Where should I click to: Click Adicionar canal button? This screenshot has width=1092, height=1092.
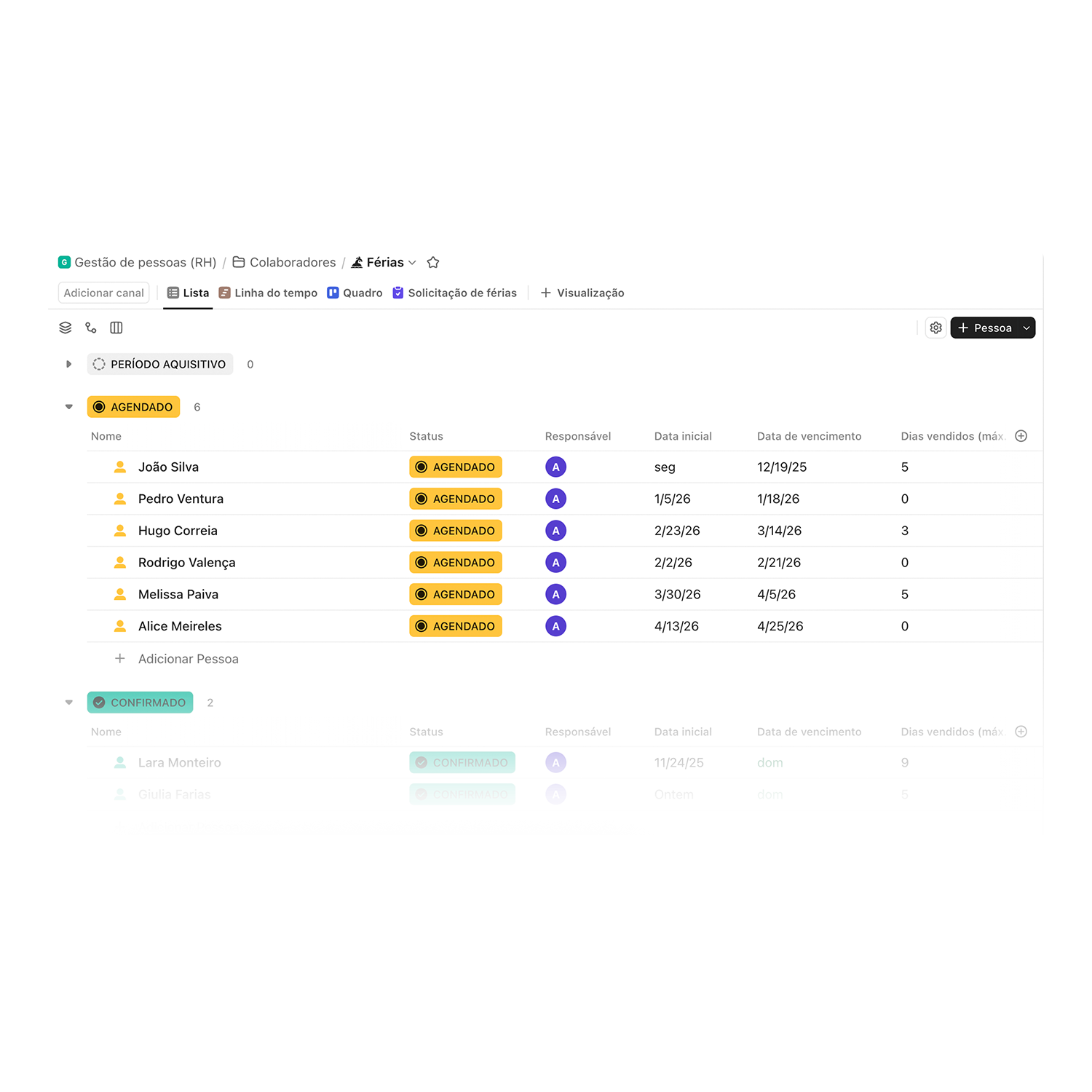point(103,293)
